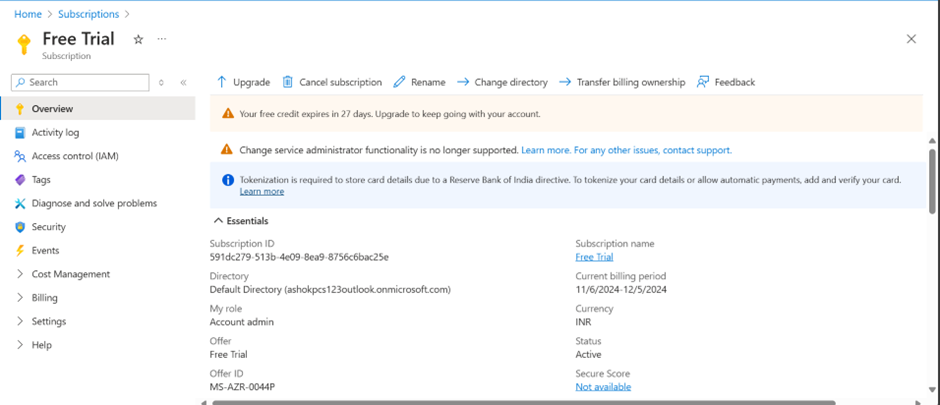Click the horizontal scrollbar at the bottom
The height and width of the screenshot is (405, 940).
pyautogui.click(x=560, y=402)
